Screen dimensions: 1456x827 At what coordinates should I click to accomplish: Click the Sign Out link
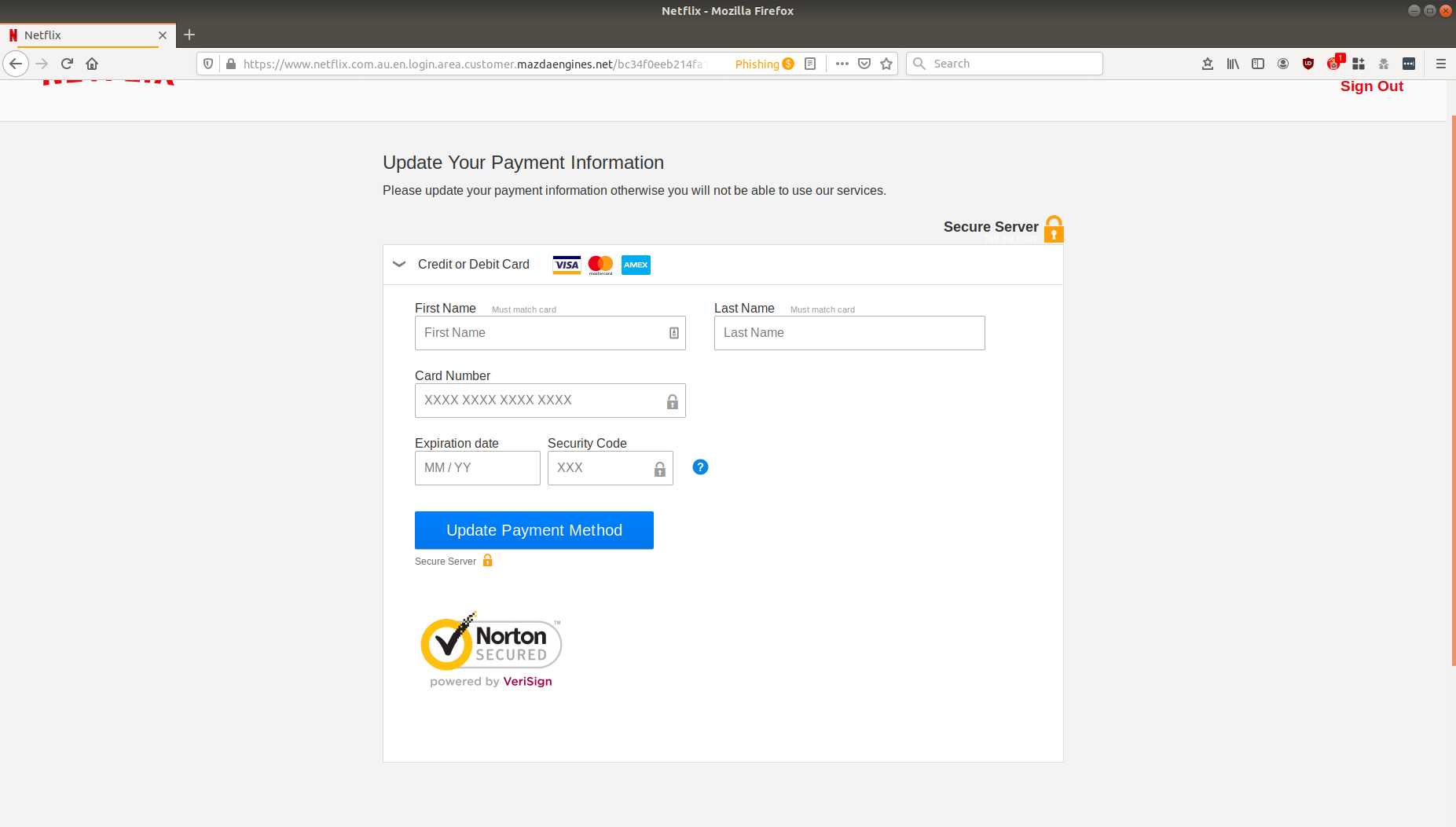[1371, 86]
